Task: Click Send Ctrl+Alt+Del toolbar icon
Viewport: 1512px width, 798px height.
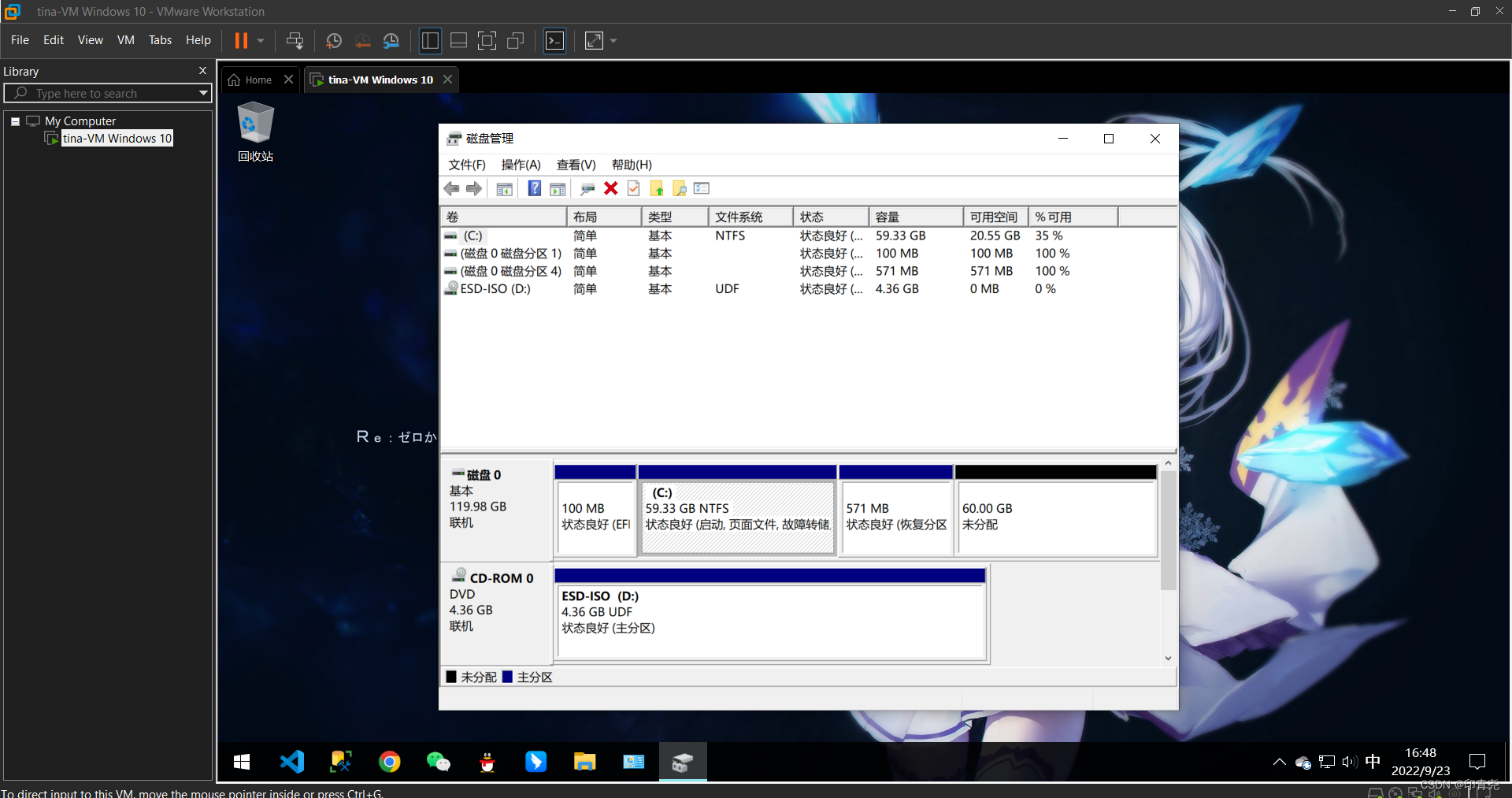Action: tap(295, 40)
